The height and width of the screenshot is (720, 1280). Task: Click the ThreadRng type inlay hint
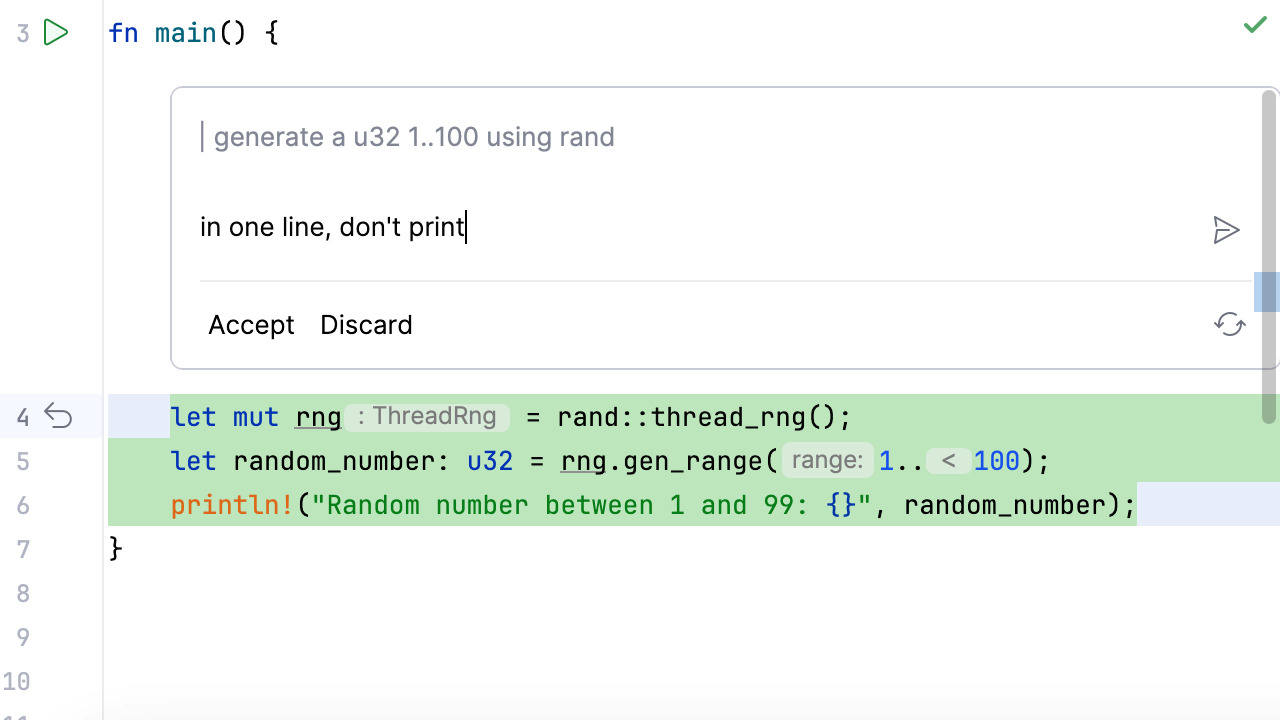click(x=427, y=417)
